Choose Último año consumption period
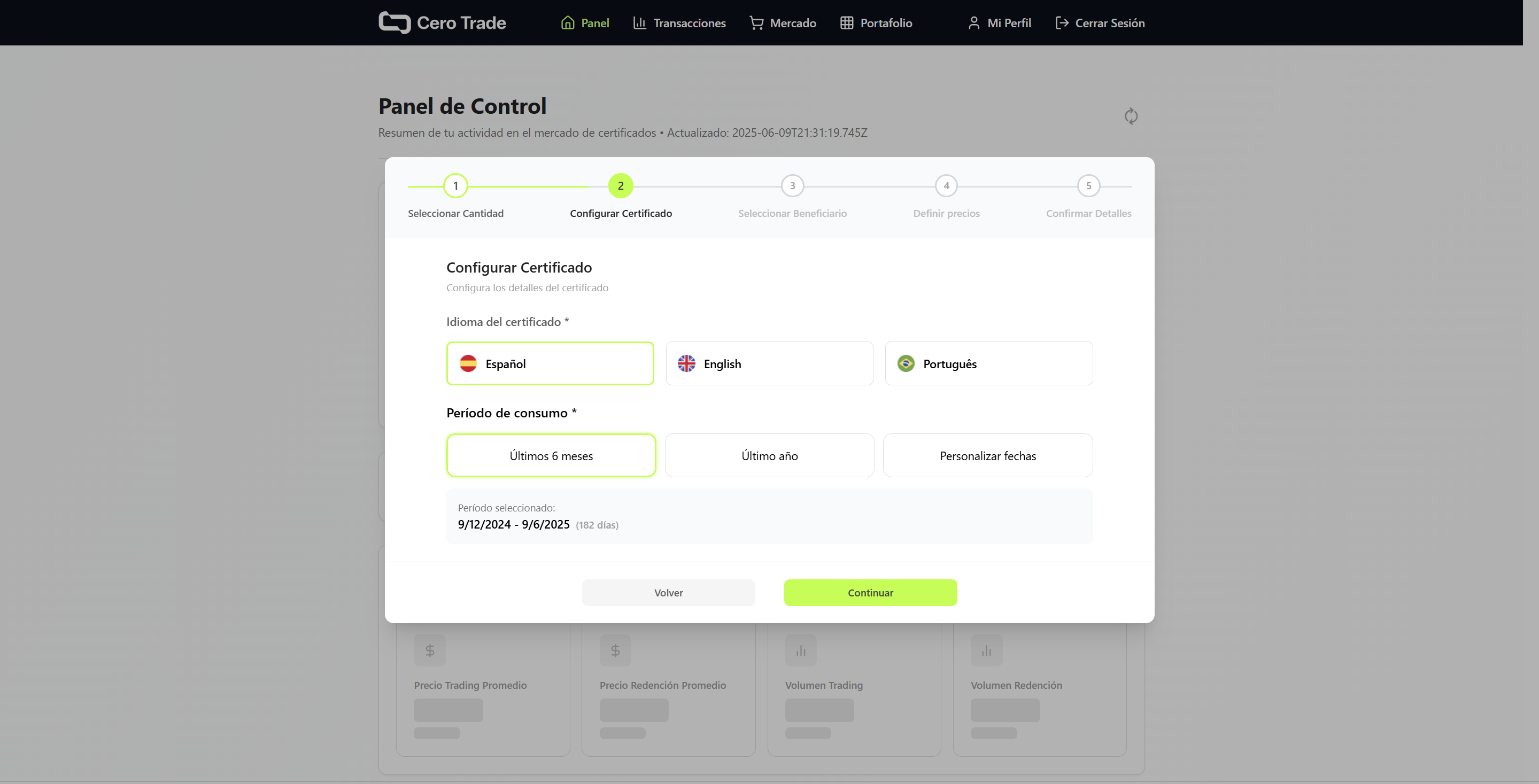Viewport: 1539px width, 784px height. [x=769, y=455]
